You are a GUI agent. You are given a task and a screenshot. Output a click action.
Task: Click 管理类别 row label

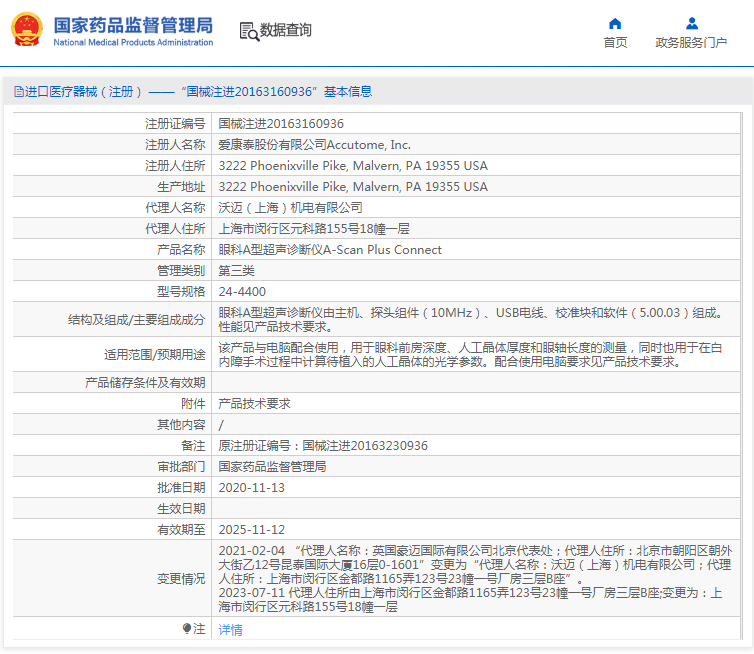click(181, 271)
